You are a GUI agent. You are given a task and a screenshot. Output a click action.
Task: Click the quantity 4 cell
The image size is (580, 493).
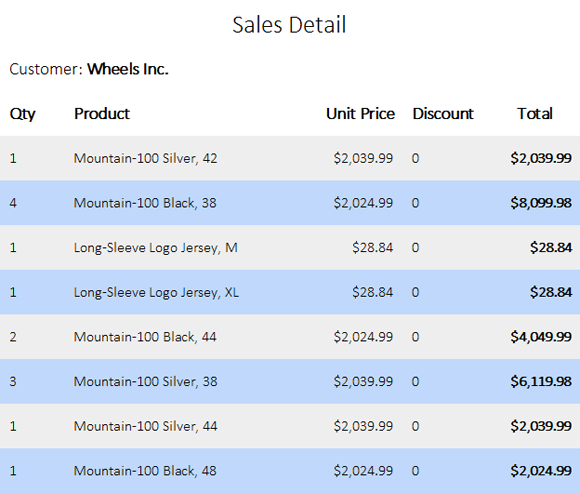13,203
